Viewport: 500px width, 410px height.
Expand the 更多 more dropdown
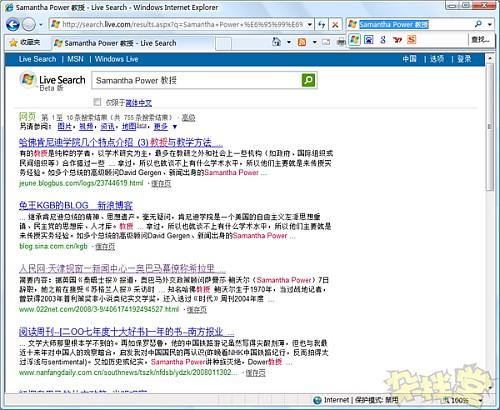[x=165, y=126]
